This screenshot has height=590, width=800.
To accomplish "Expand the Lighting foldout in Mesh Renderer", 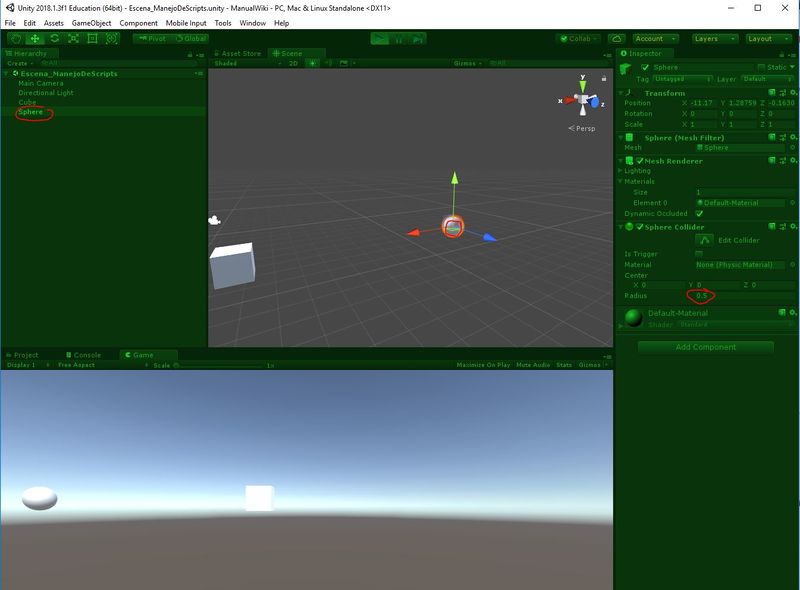I will 620,170.
